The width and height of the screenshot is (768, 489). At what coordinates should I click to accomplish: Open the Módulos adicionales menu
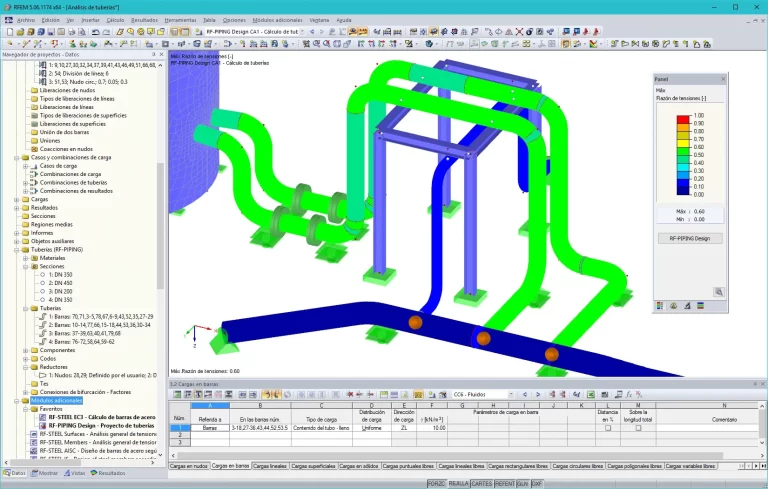click(x=277, y=20)
